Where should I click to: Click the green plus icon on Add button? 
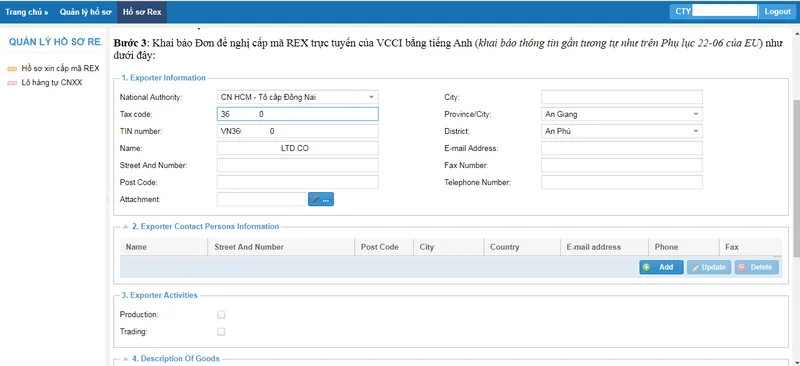click(647, 267)
